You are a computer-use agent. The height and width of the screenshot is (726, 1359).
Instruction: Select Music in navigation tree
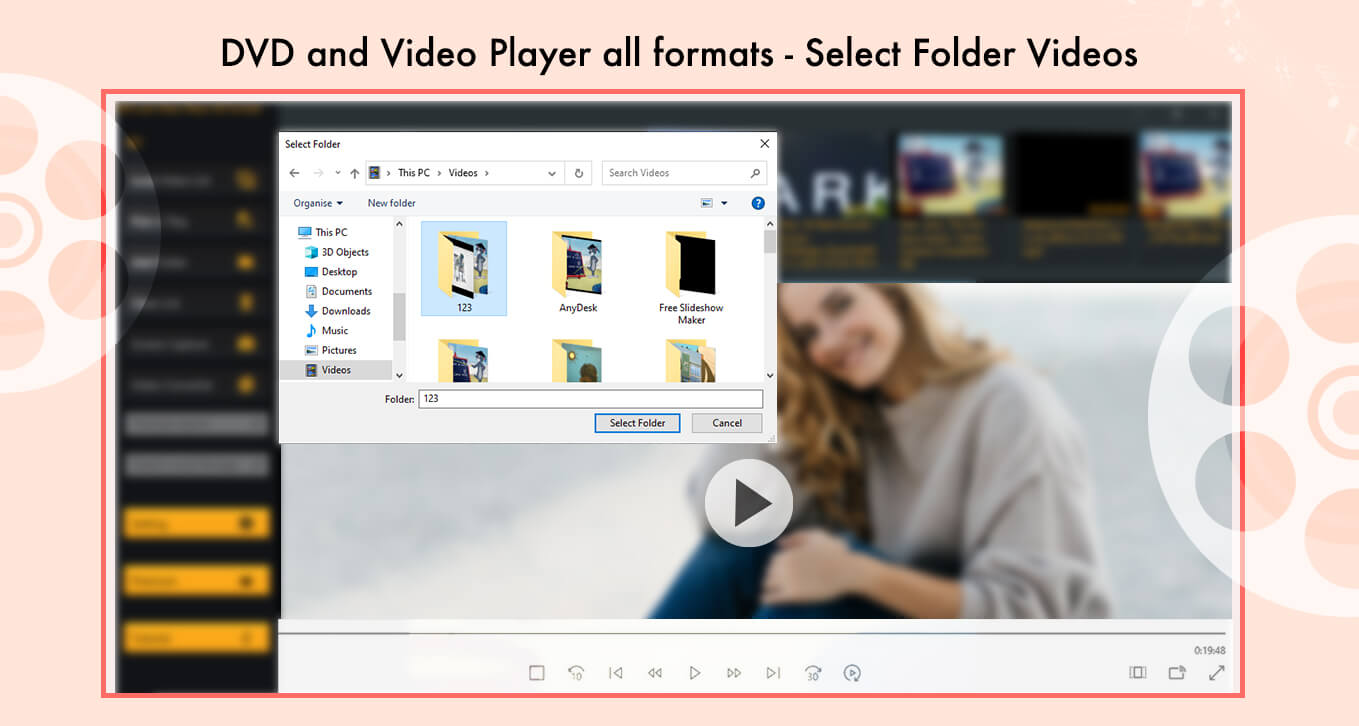tap(326, 330)
